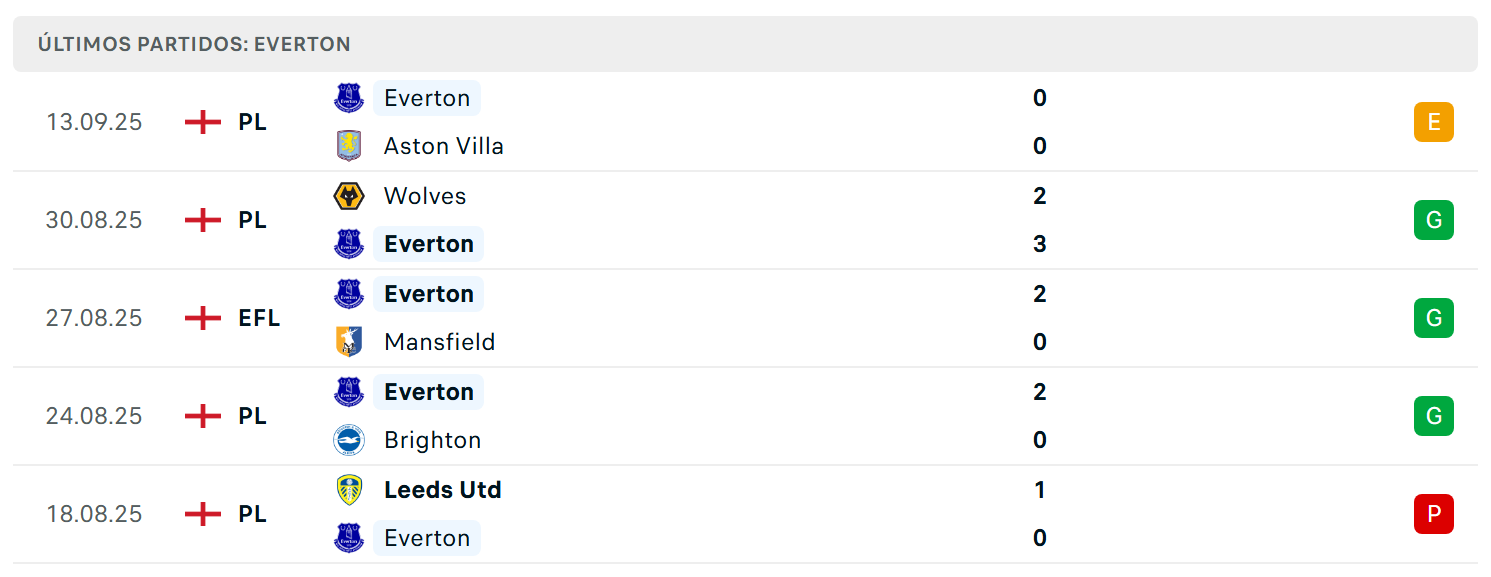This screenshot has height=577, width=1491.
Task: Click the Aston Villa club crest
Action: click(x=349, y=146)
